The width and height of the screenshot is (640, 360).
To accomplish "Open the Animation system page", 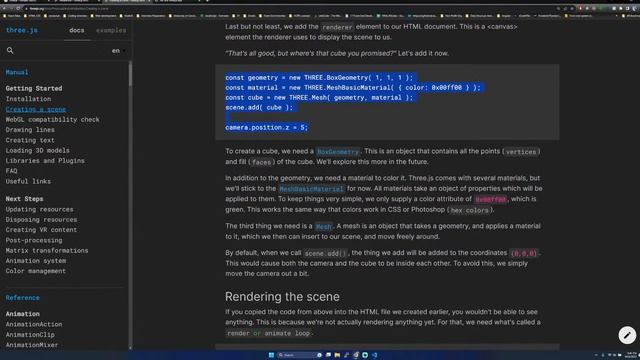I will (x=36, y=260).
